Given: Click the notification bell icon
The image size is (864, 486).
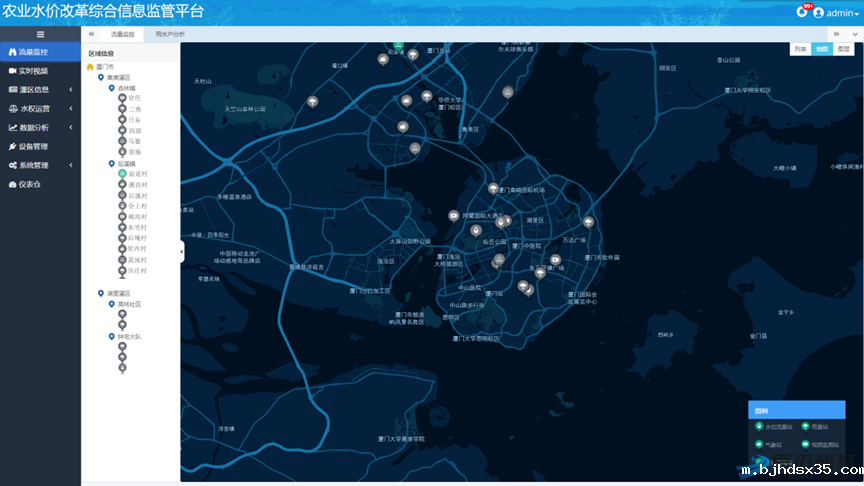Looking at the screenshot, I should [x=801, y=12].
